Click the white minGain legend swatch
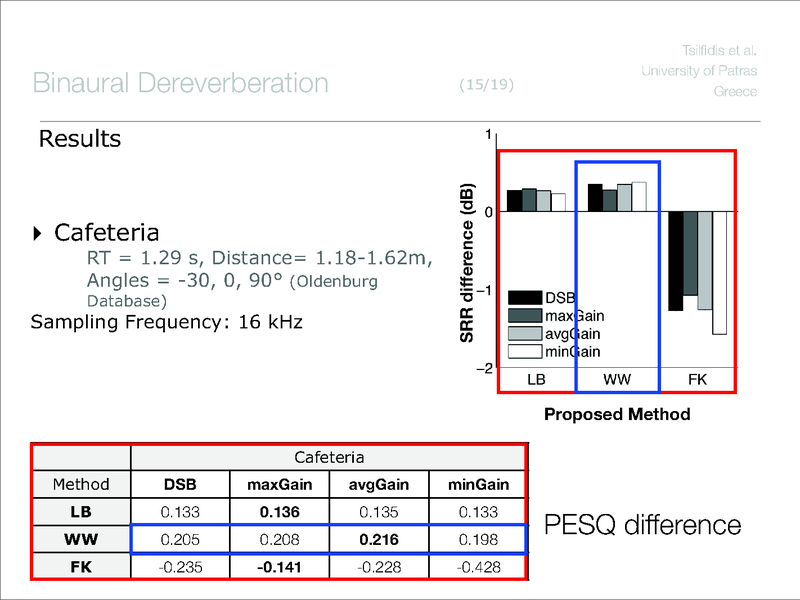The image size is (800, 600). [x=526, y=352]
